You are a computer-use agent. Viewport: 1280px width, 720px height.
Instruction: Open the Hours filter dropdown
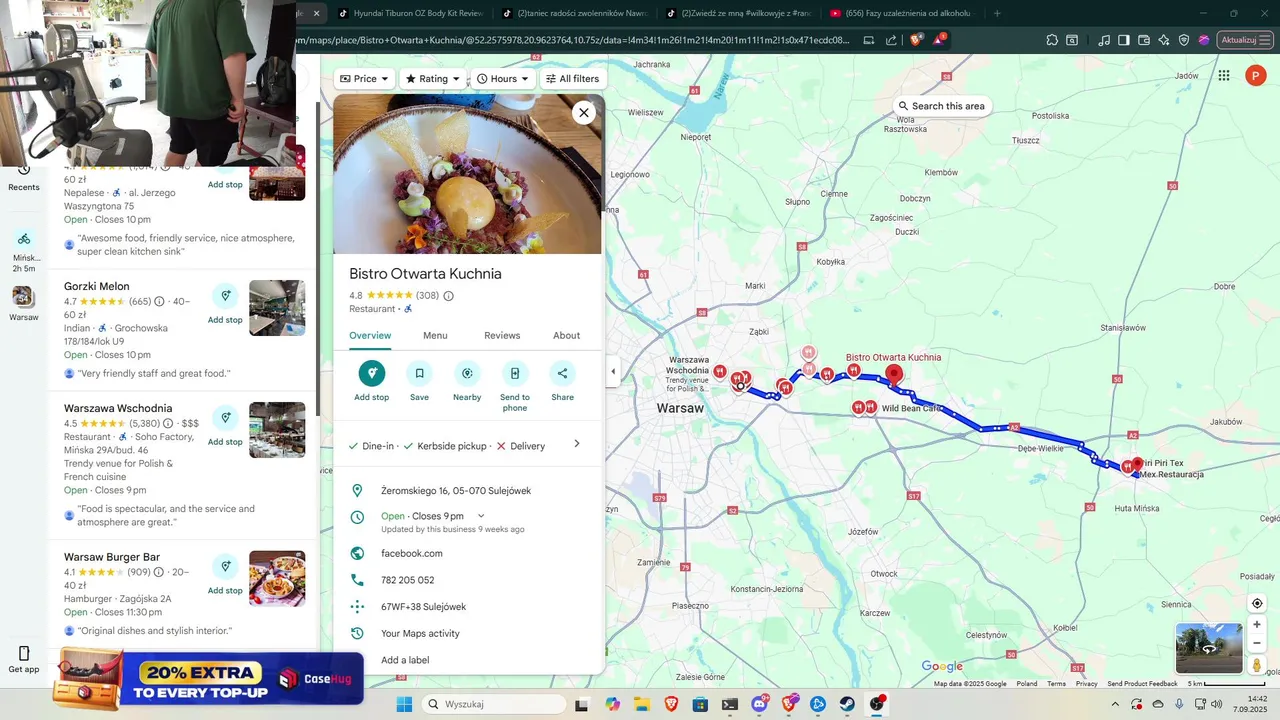coord(502,79)
